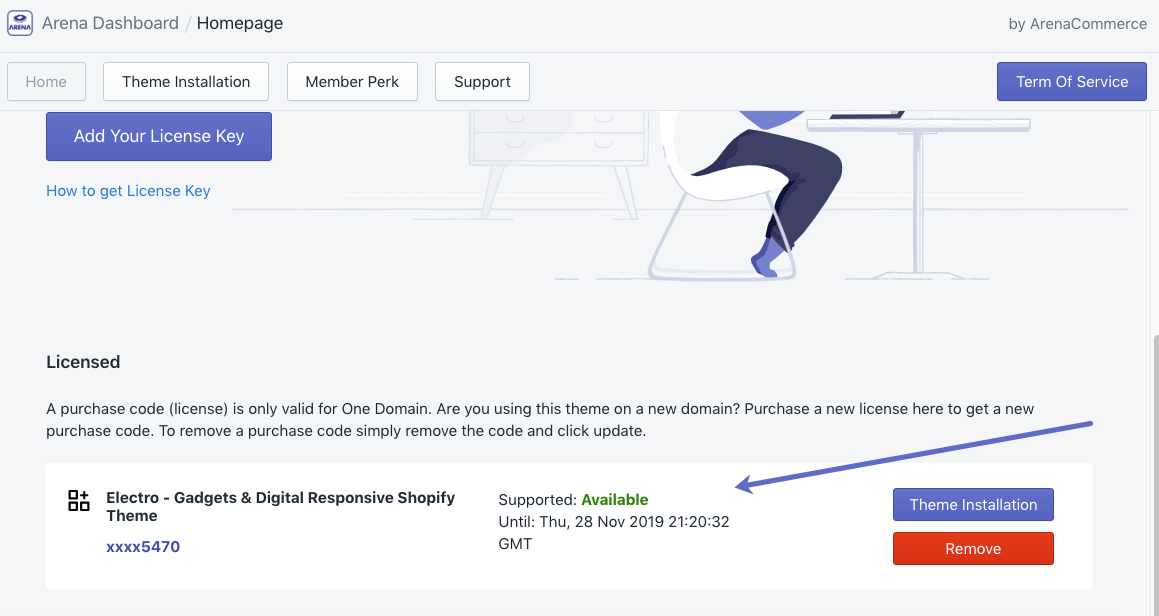Image resolution: width=1159 pixels, height=616 pixels.
Task: Switch to the Theme Installation tab
Action: click(x=185, y=81)
